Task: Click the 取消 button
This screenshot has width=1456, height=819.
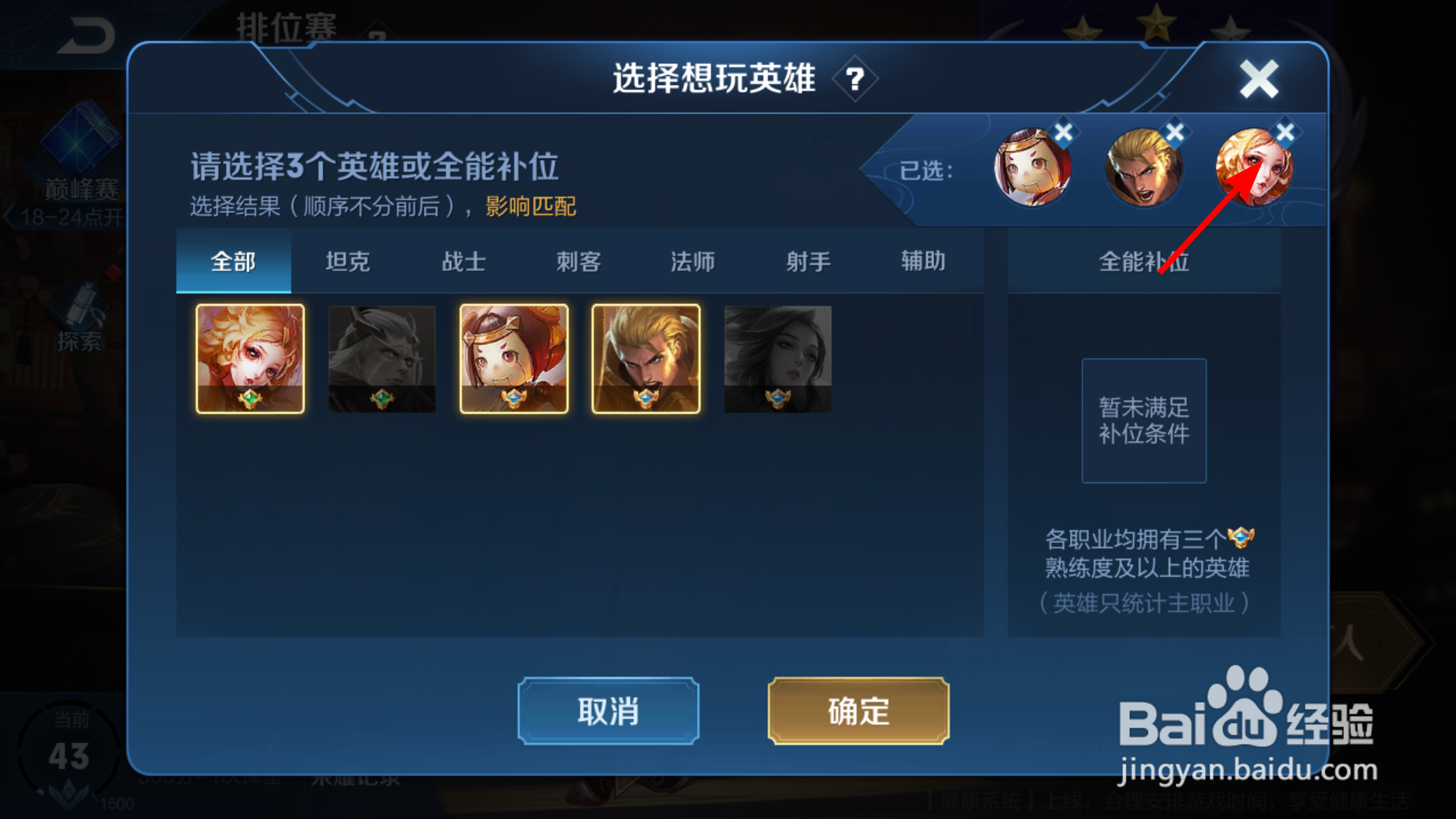Action: pyautogui.click(x=608, y=711)
